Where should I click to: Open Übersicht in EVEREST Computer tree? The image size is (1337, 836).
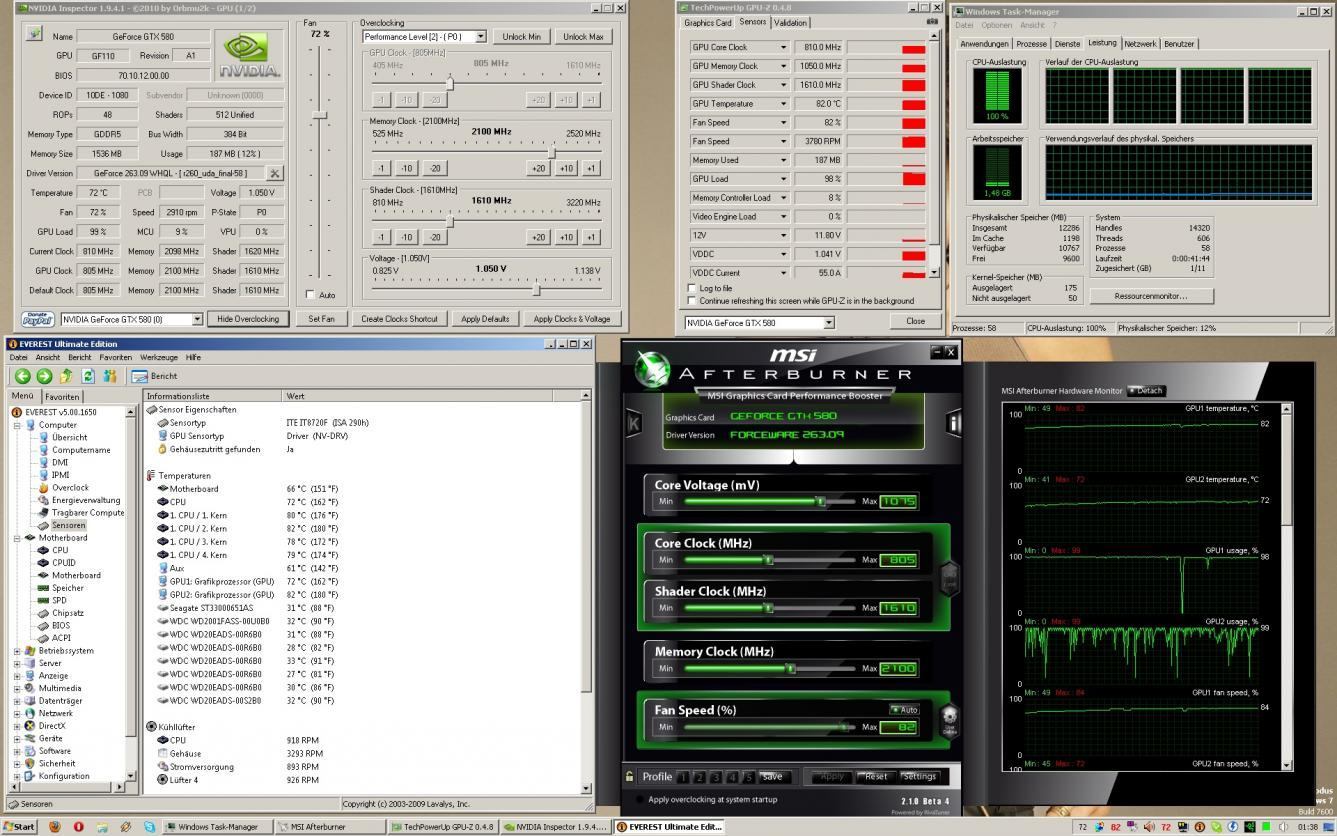69,437
